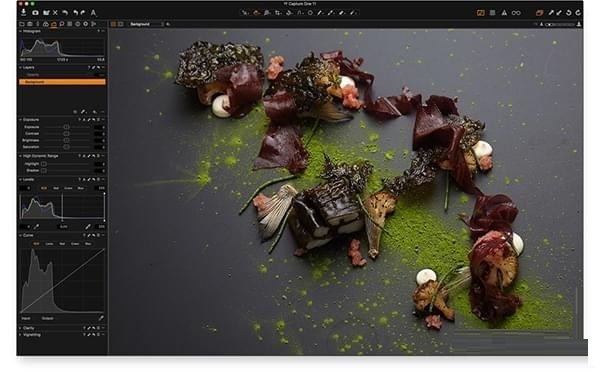600x380 pixels.
Task: Select the Loupe cursor tool
Action: point(267,13)
